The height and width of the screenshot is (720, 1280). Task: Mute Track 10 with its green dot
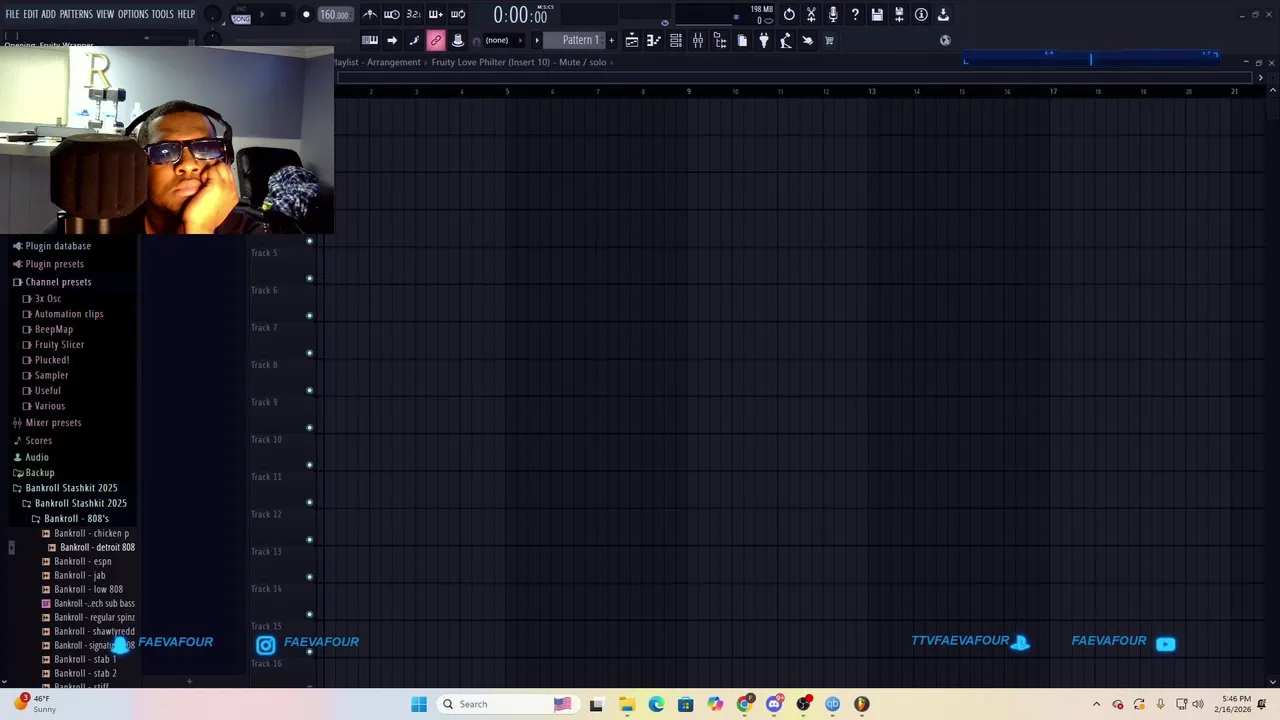(309, 428)
